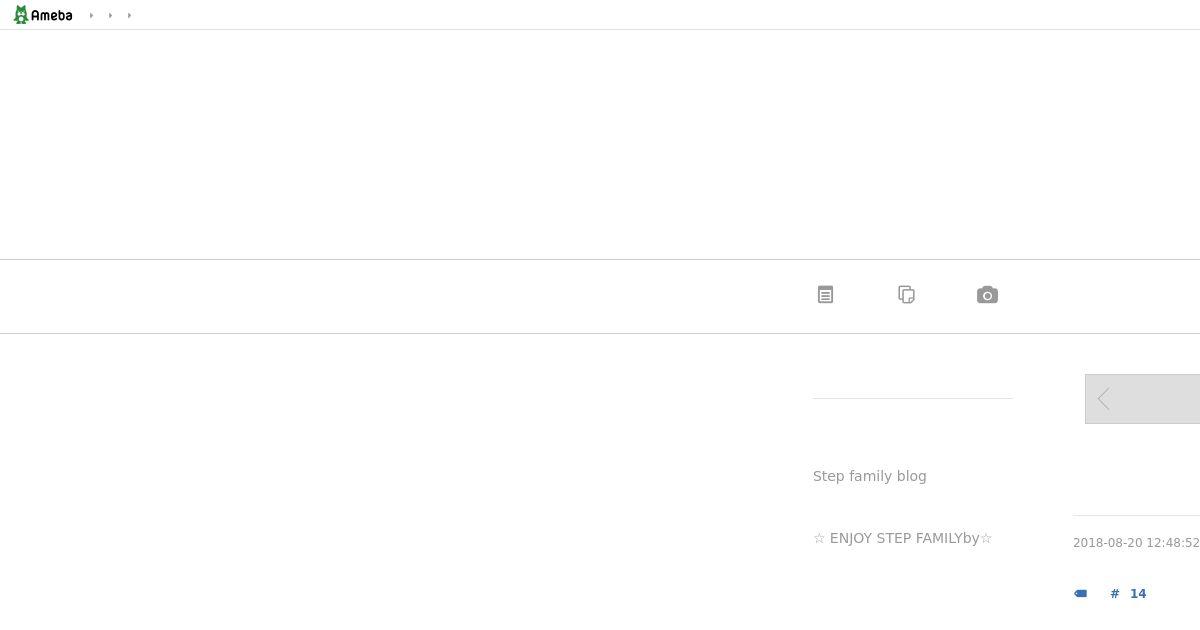Click the star before ENJOY STEP FAMILY

tap(819, 538)
